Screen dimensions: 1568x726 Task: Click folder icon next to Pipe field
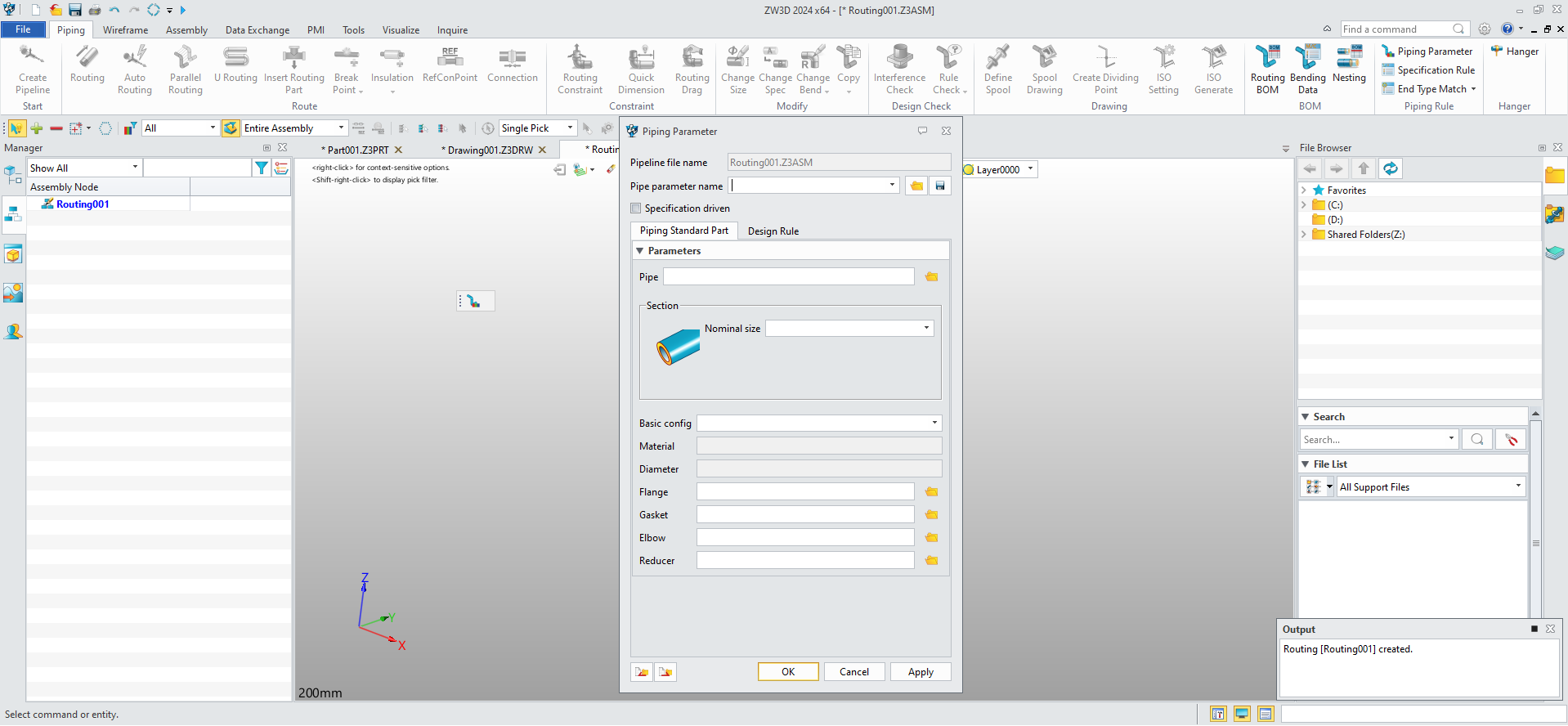point(932,277)
